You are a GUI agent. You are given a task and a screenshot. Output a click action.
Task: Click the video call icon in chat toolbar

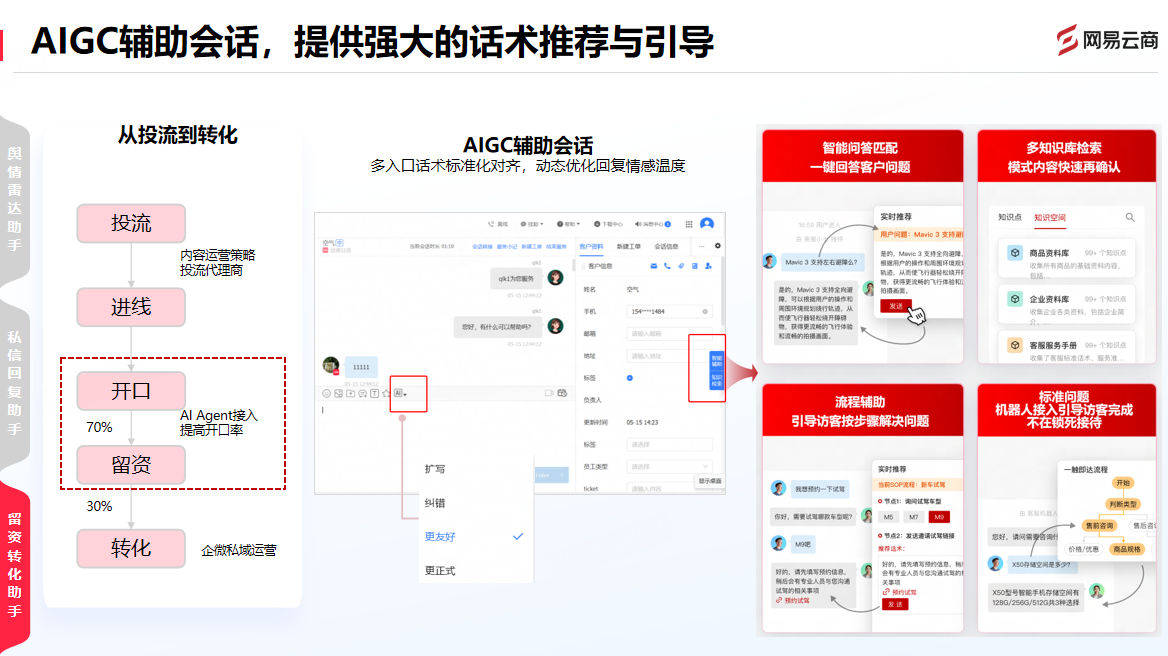(x=549, y=393)
